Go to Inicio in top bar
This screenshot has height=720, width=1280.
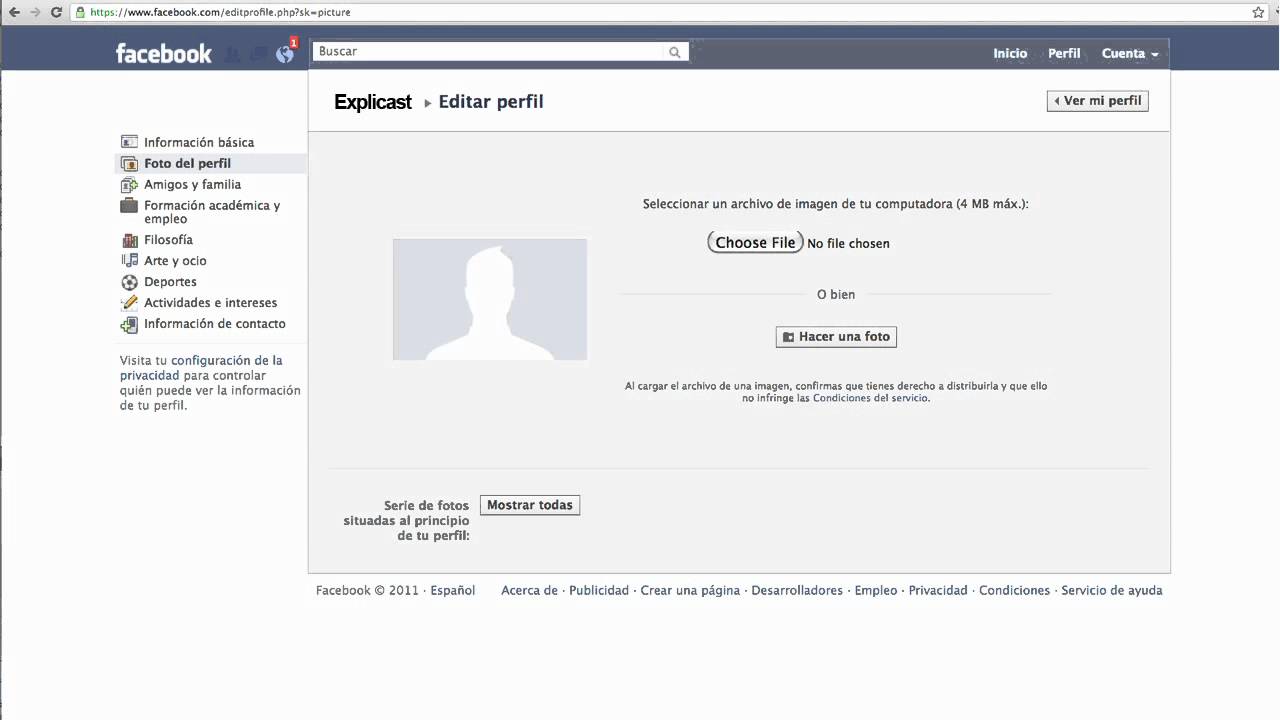[x=1010, y=54]
